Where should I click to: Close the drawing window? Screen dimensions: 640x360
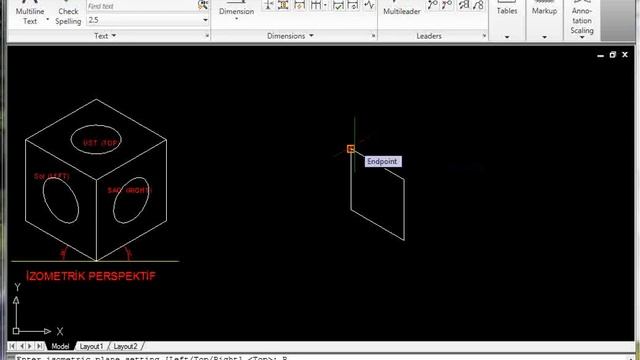point(625,55)
